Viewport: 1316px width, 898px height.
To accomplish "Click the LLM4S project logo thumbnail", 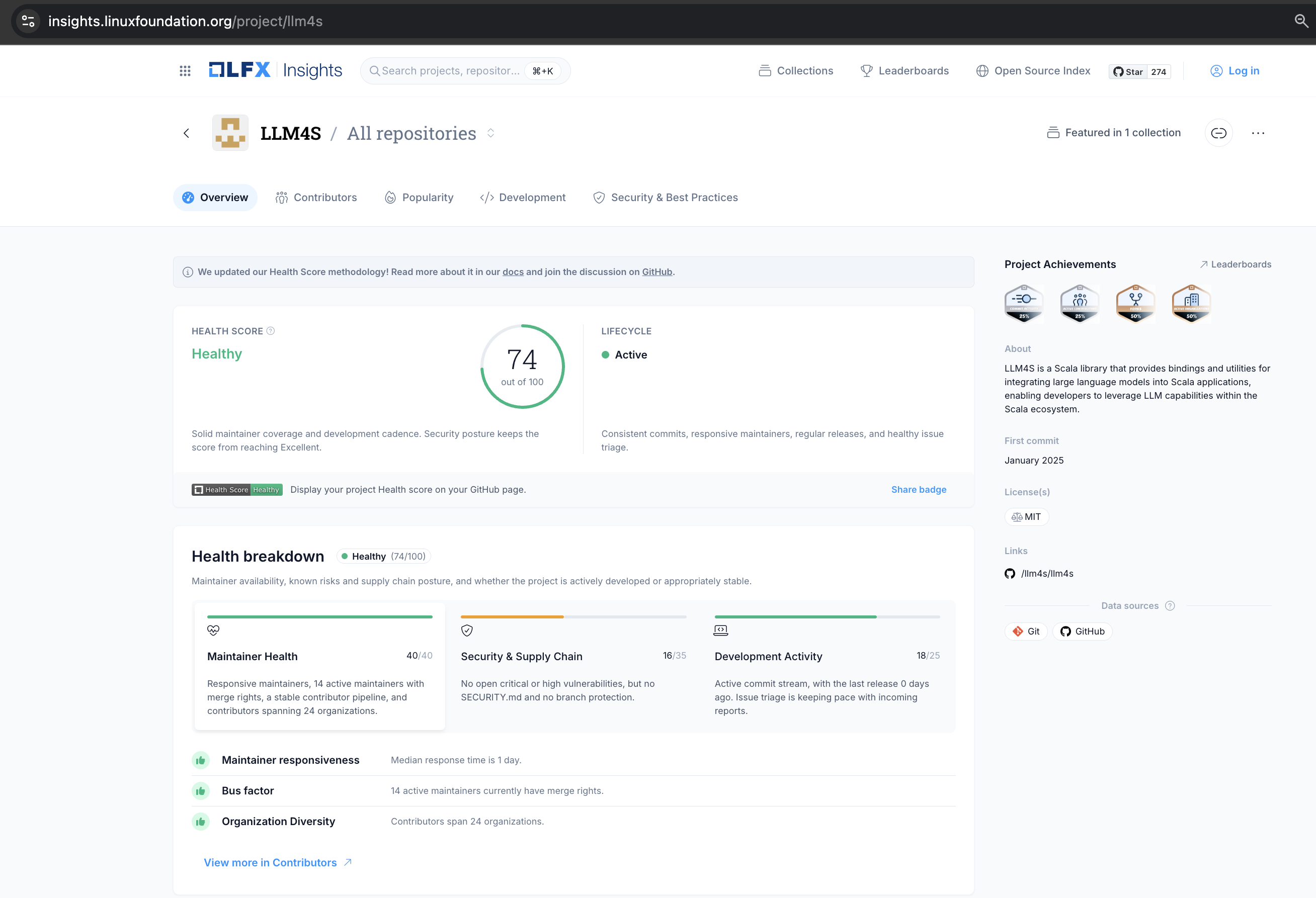I will [230, 133].
